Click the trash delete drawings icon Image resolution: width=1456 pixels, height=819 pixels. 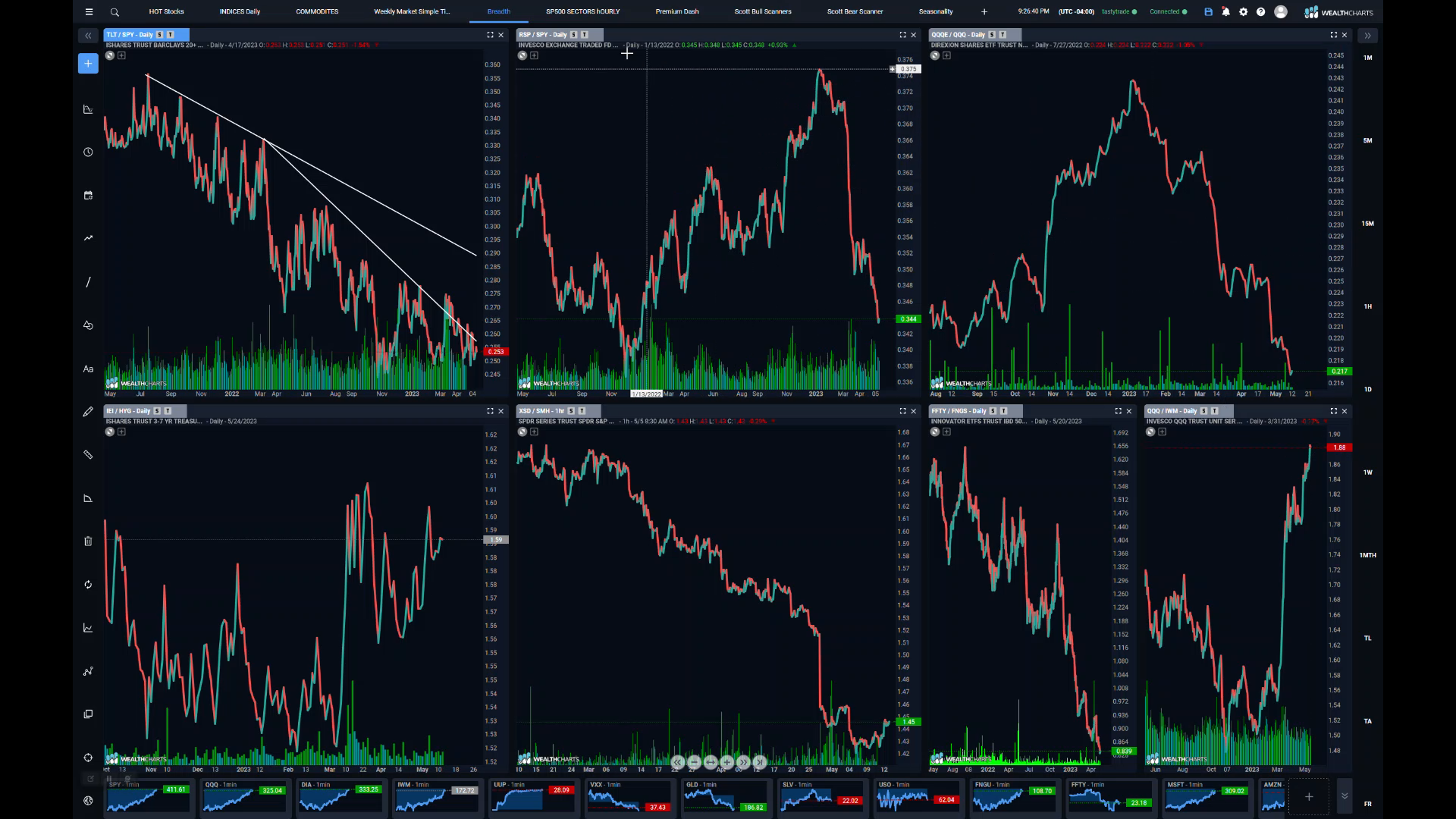(x=88, y=541)
